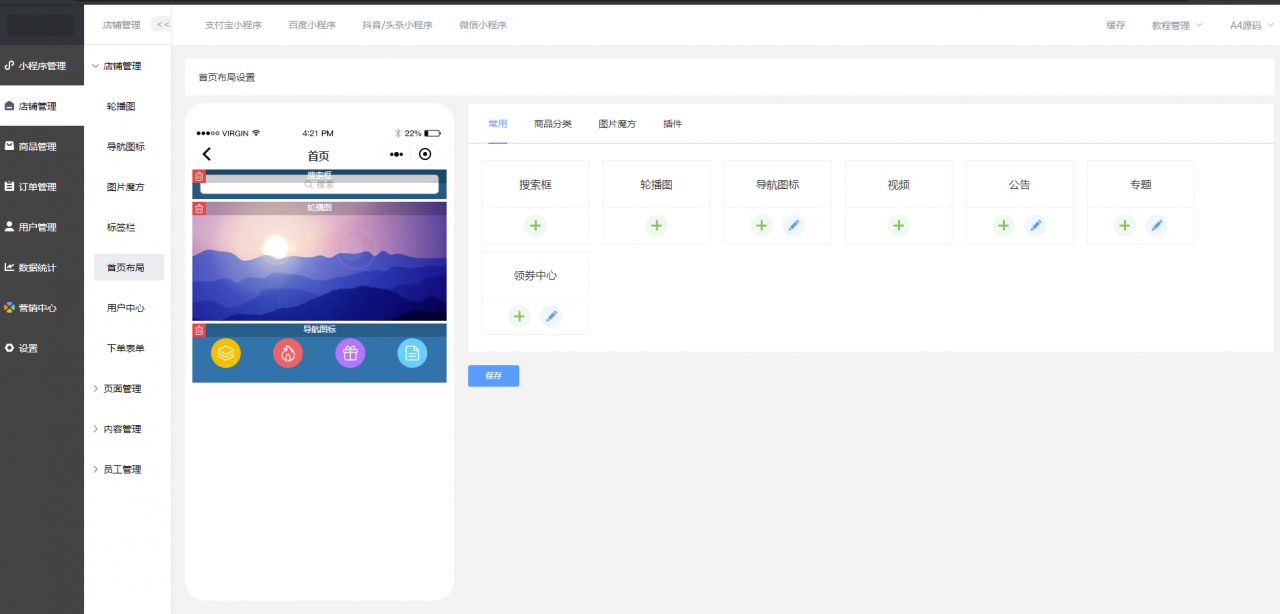
Task: Open 首页布局 in the submenu
Action: 129,267
